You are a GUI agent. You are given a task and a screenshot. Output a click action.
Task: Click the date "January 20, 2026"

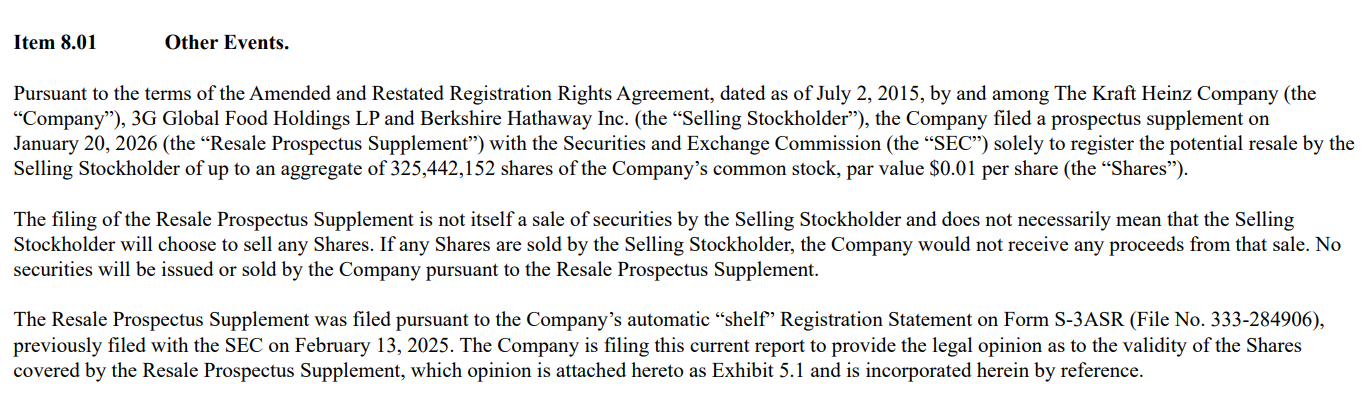(x=79, y=144)
